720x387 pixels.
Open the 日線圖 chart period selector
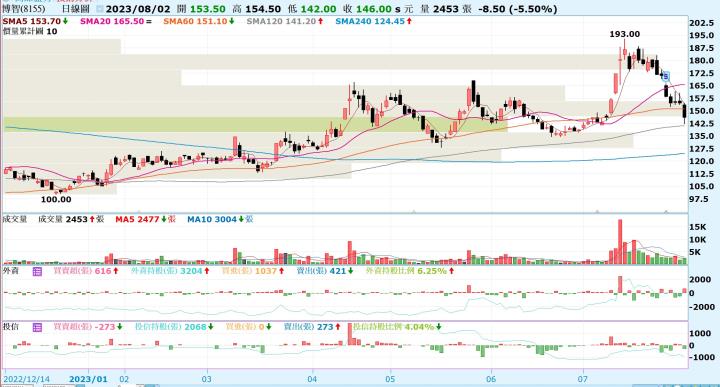point(75,9)
